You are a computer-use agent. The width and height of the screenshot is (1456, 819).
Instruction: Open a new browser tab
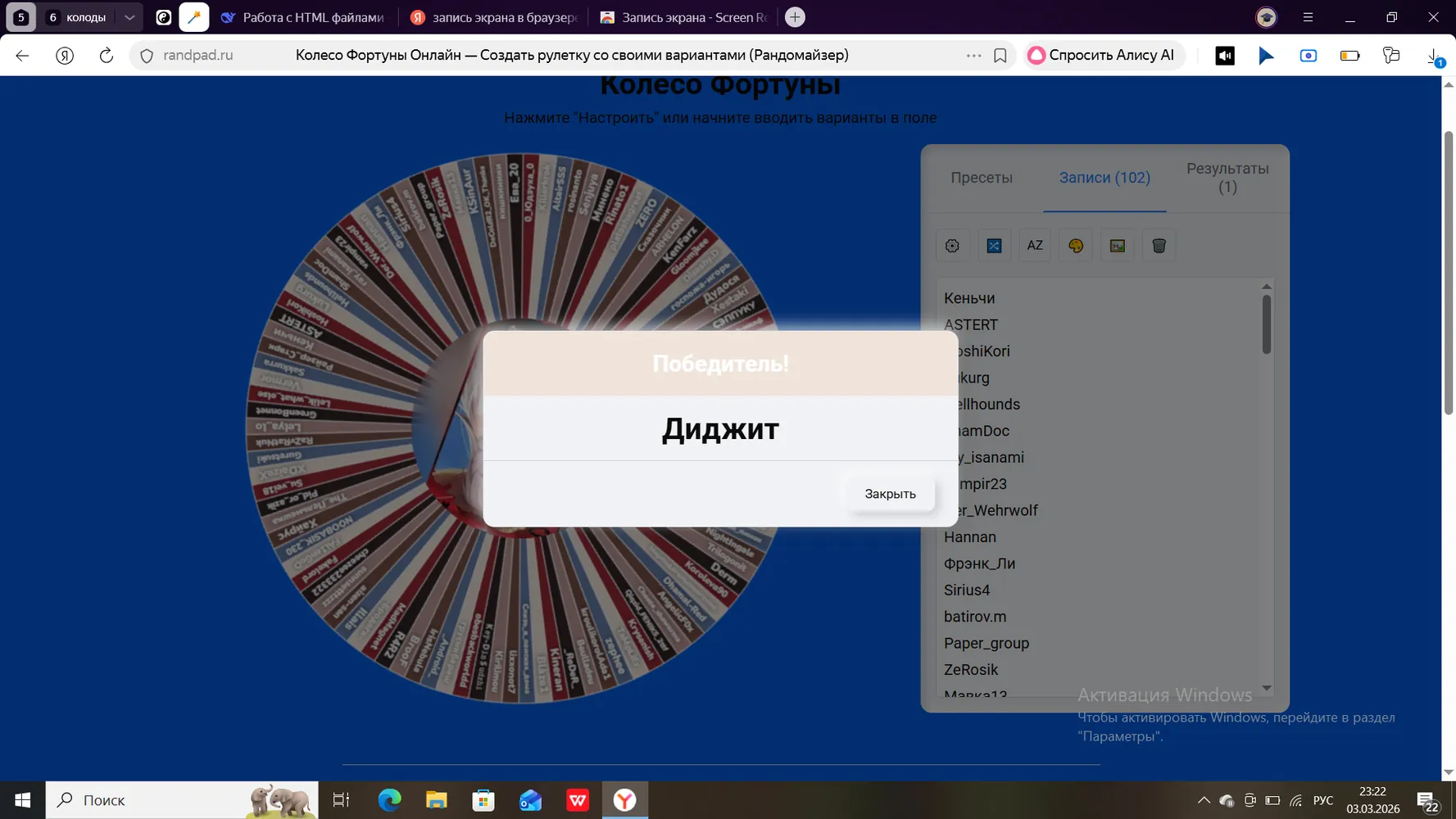pos(795,17)
